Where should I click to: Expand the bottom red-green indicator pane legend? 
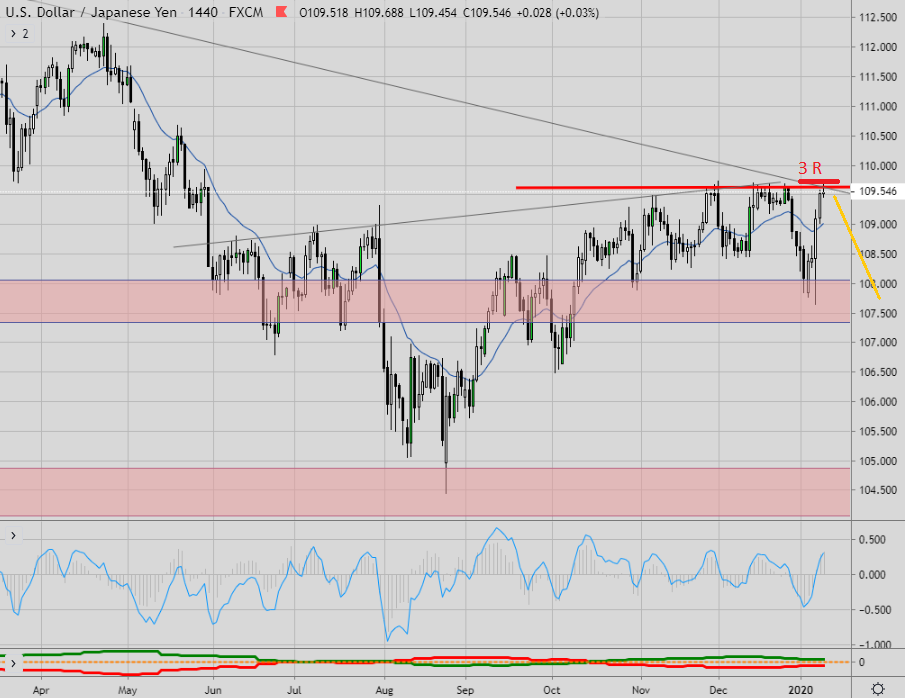coord(13,663)
